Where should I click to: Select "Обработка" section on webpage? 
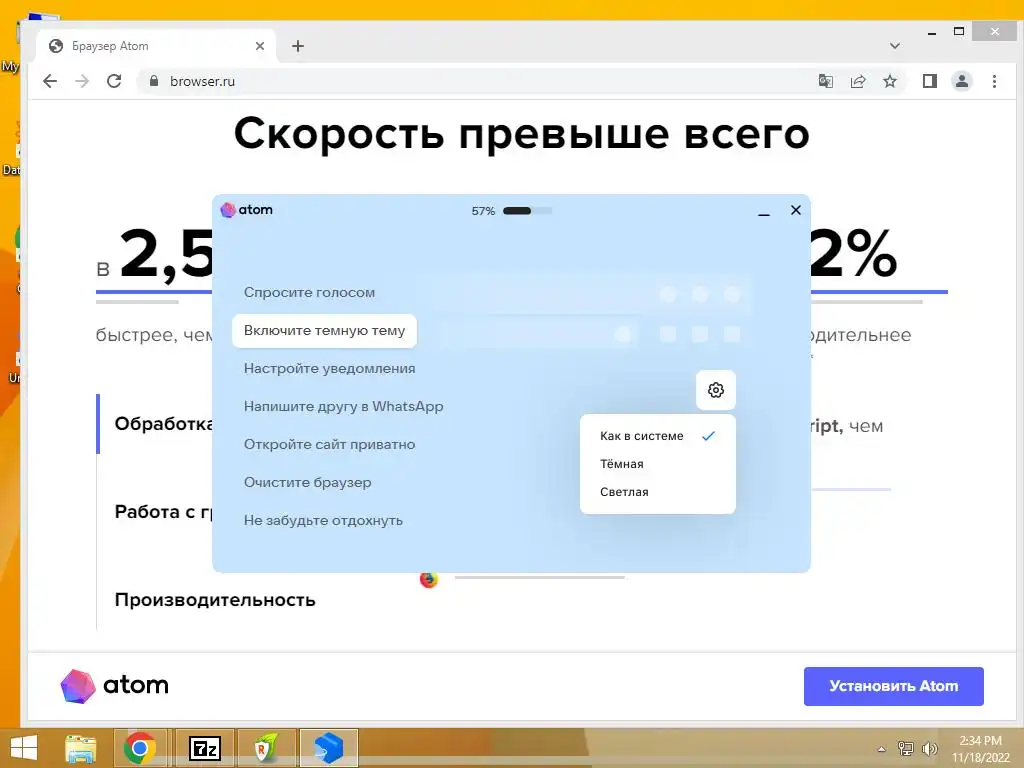point(164,424)
